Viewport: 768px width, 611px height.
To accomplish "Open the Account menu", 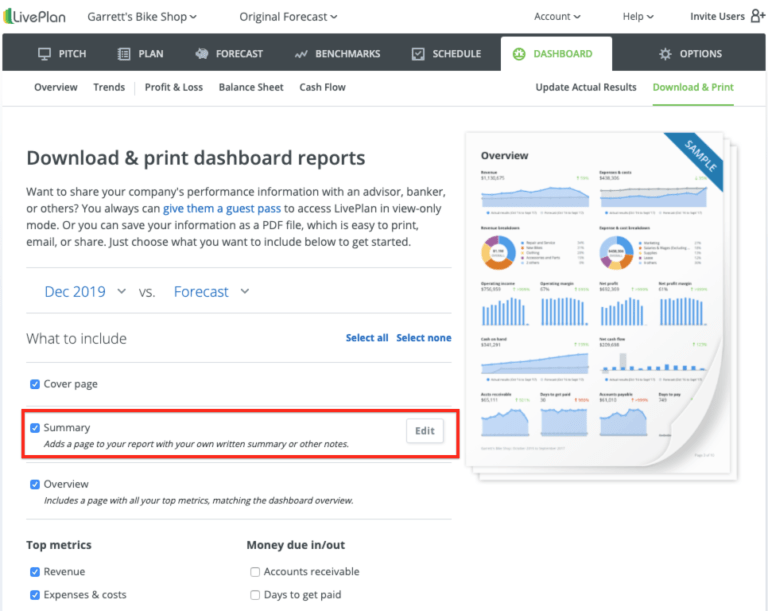I will point(557,16).
